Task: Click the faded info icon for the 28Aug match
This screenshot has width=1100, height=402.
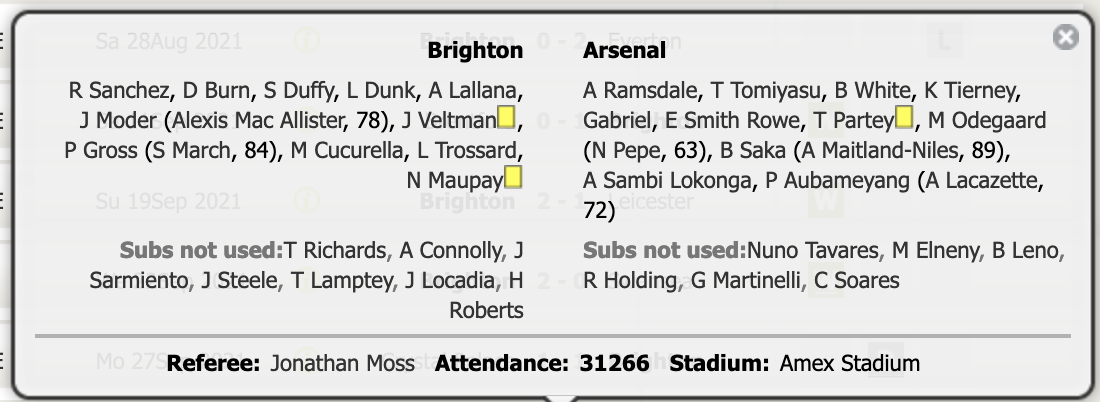Action: click(305, 41)
